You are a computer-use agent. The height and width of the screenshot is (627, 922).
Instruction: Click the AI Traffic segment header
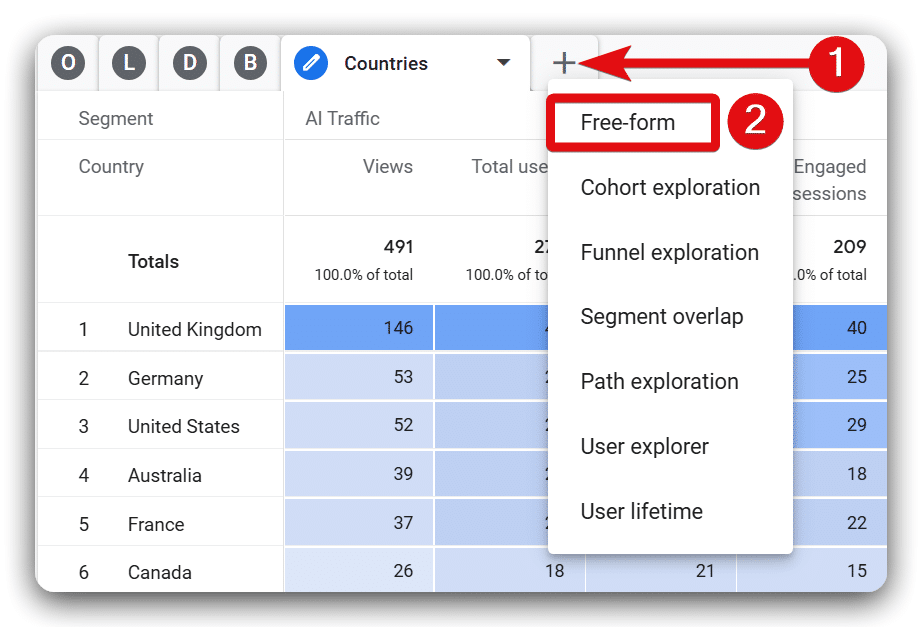pos(341,118)
